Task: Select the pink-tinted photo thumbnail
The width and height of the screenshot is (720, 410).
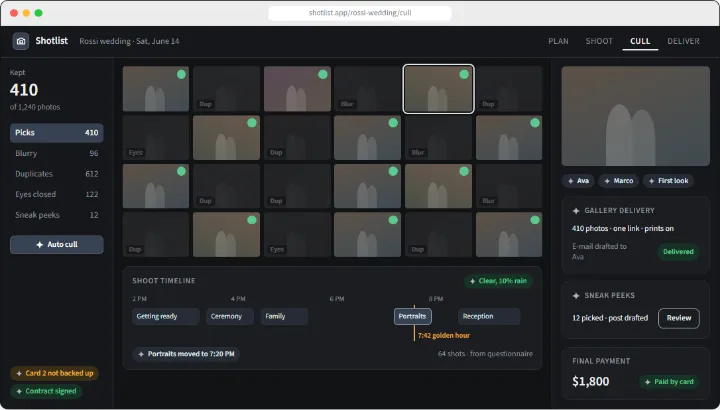Action: coord(297,89)
